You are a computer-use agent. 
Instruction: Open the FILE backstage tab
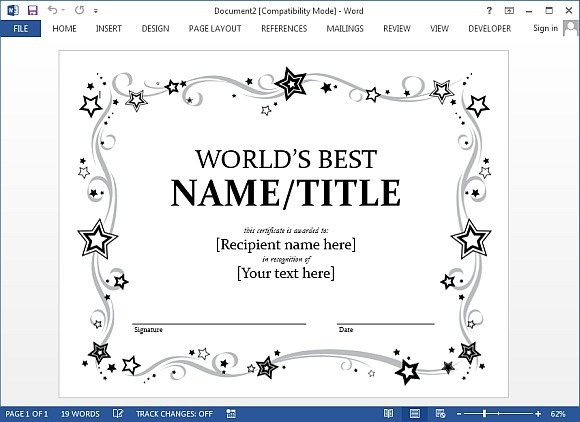click(21, 28)
